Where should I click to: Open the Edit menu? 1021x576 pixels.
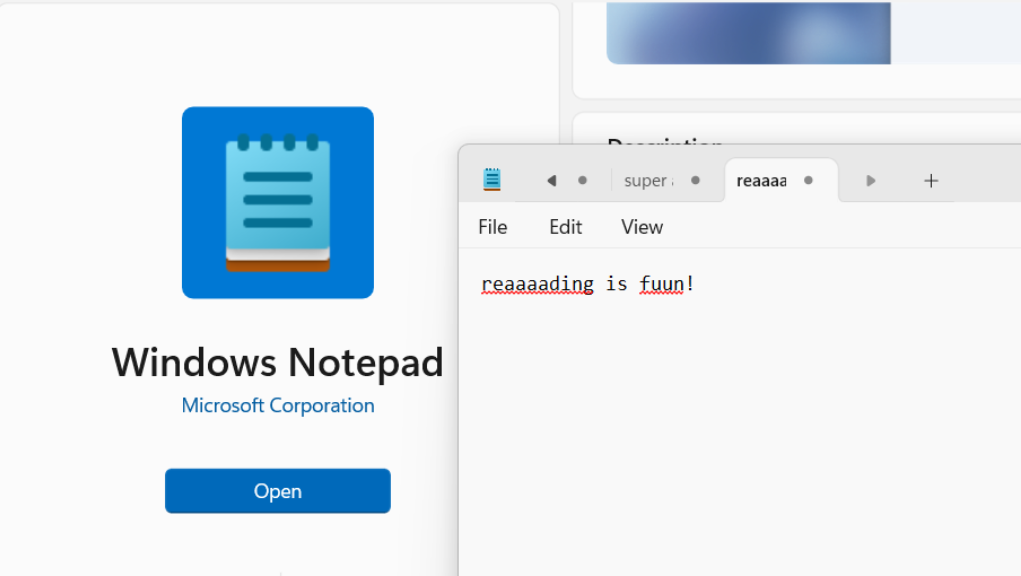pyautogui.click(x=565, y=227)
